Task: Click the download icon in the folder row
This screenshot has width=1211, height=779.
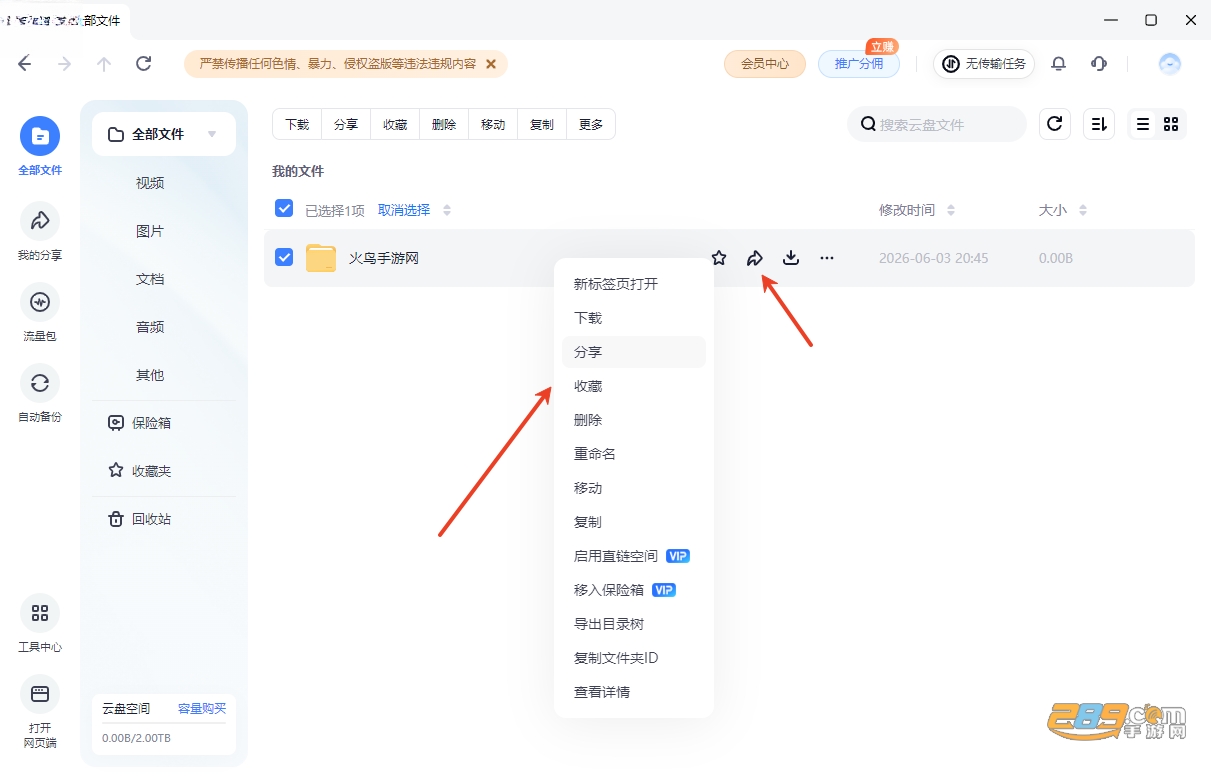Action: coord(791,258)
